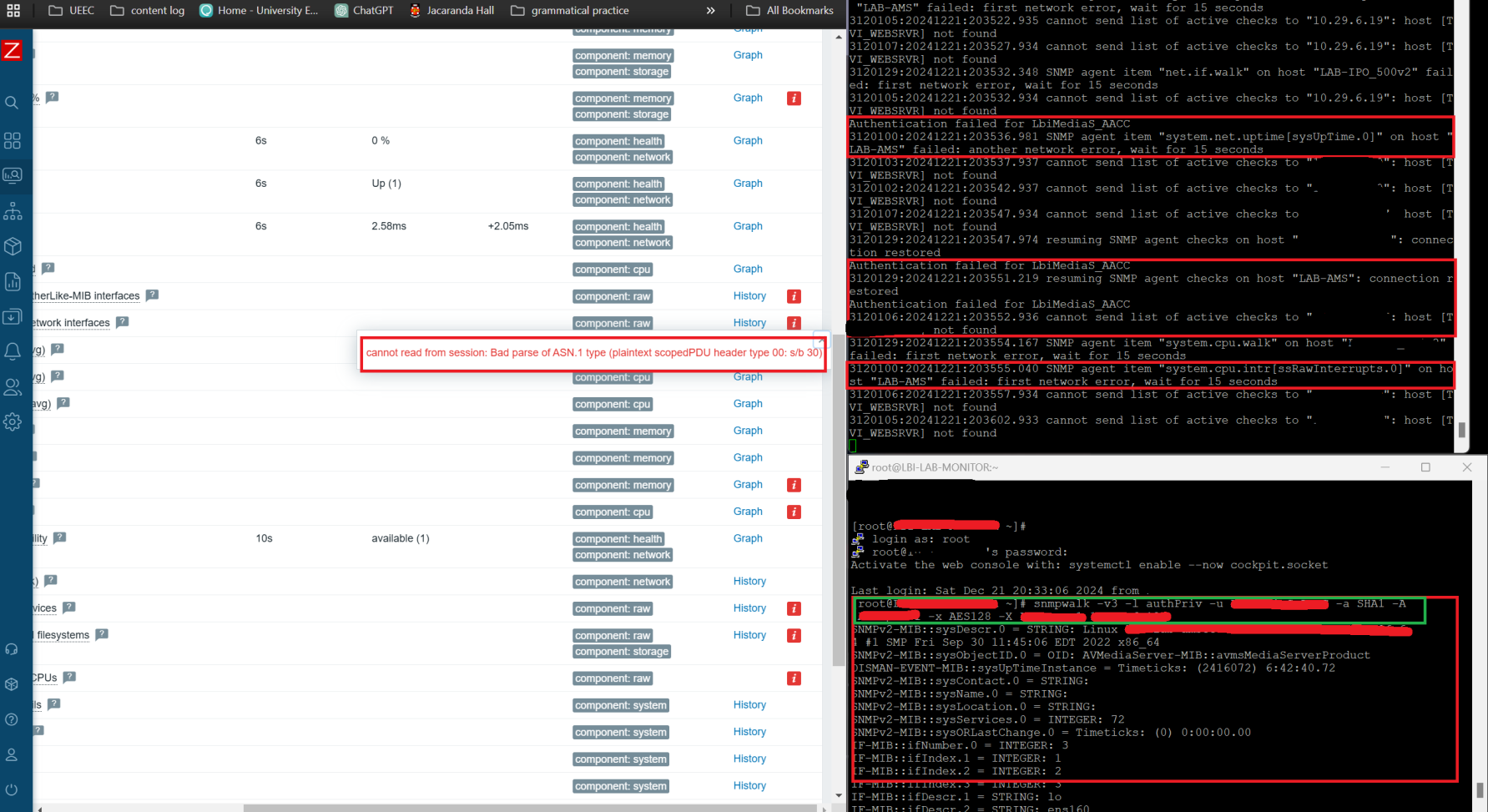Click the Zabbix page scrollbar down arrow
The width and height of the screenshot is (1488, 812).
point(839,796)
